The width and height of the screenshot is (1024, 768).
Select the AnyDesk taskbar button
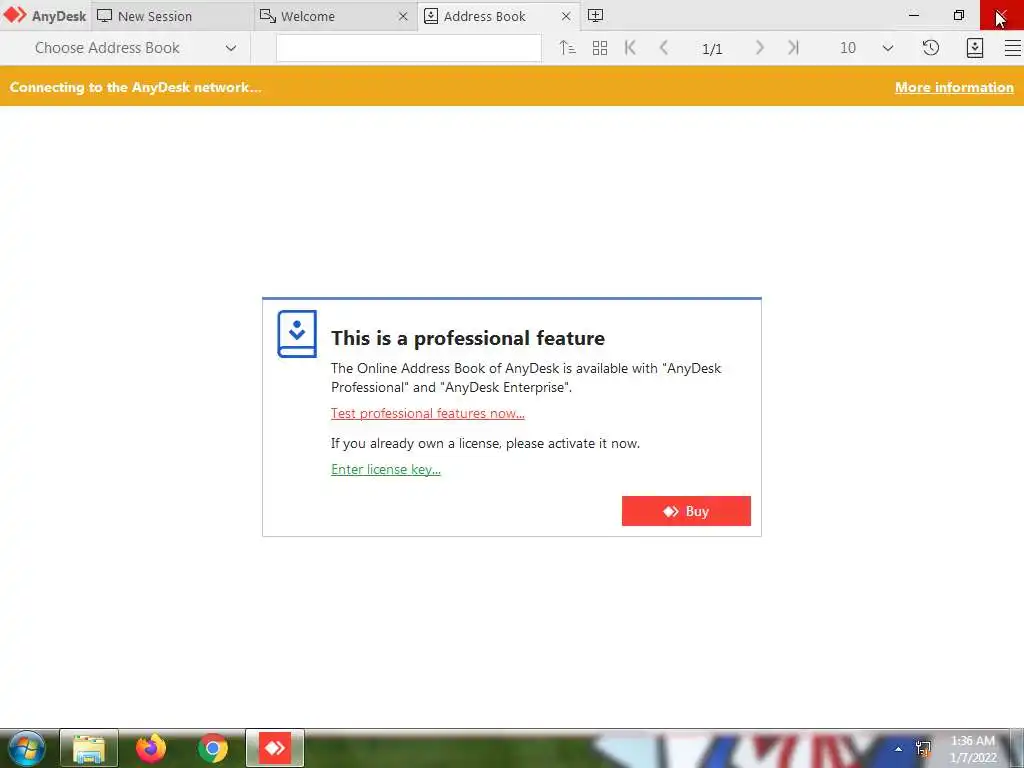(x=275, y=748)
